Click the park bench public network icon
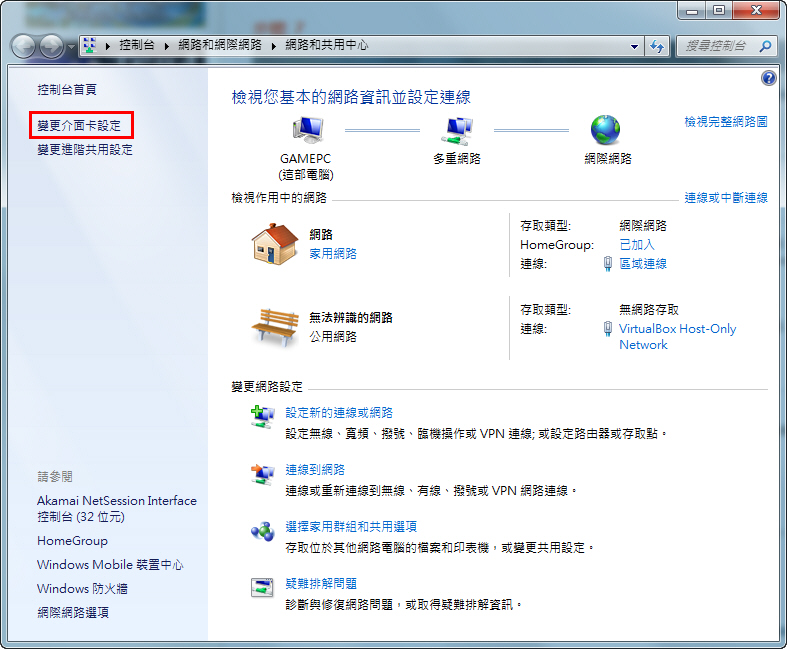787x649 pixels. [x=276, y=324]
